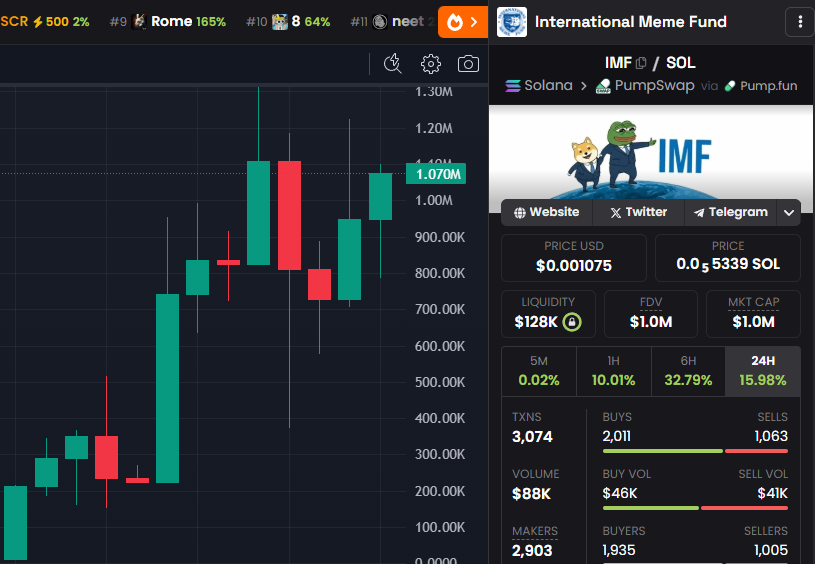815x564 pixels.
Task: Click the 1.070M current price label
Action: coord(436,174)
